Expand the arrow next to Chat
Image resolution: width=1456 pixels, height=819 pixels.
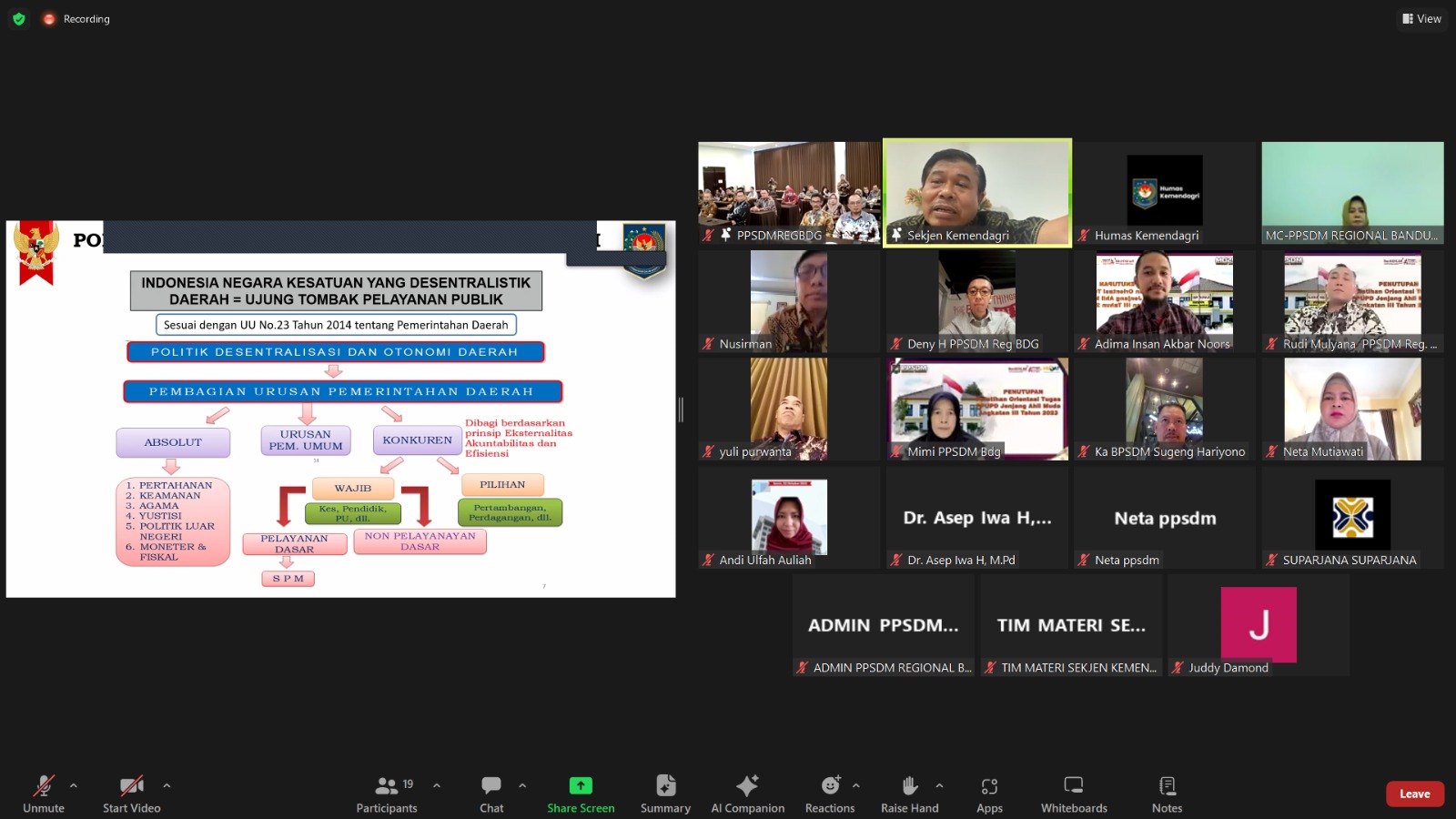coord(522,785)
